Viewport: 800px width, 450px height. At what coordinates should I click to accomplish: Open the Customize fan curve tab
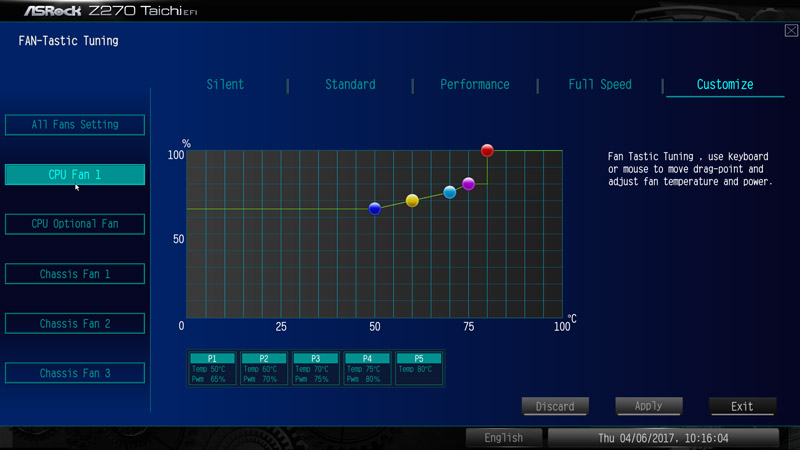click(724, 84)
